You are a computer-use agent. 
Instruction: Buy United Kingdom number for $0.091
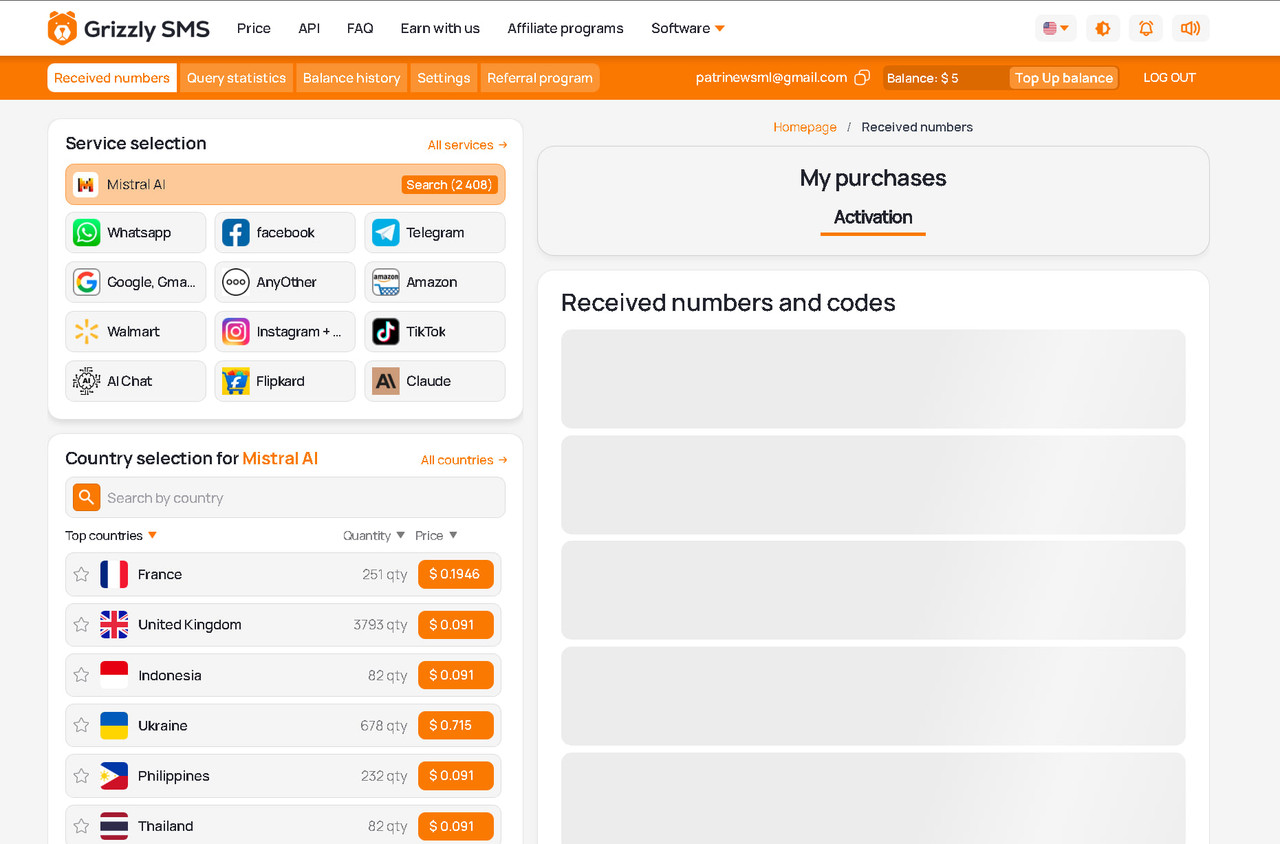[456, 625]
